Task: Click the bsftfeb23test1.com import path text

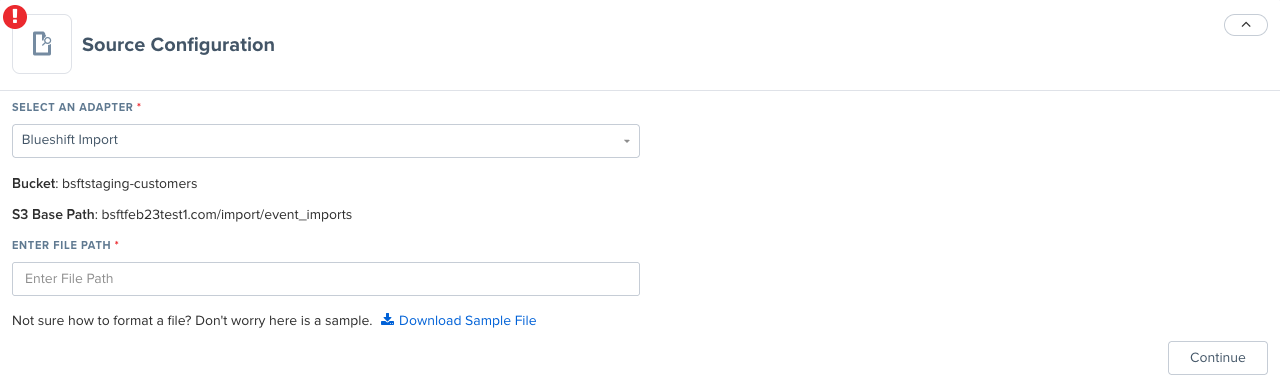Action: click(x=227, y=214)
